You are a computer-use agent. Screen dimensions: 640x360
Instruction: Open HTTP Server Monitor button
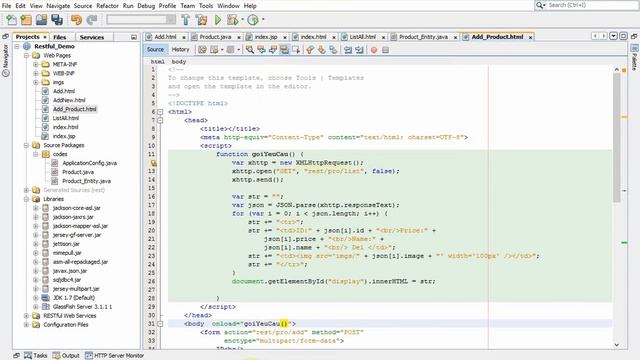114,356
